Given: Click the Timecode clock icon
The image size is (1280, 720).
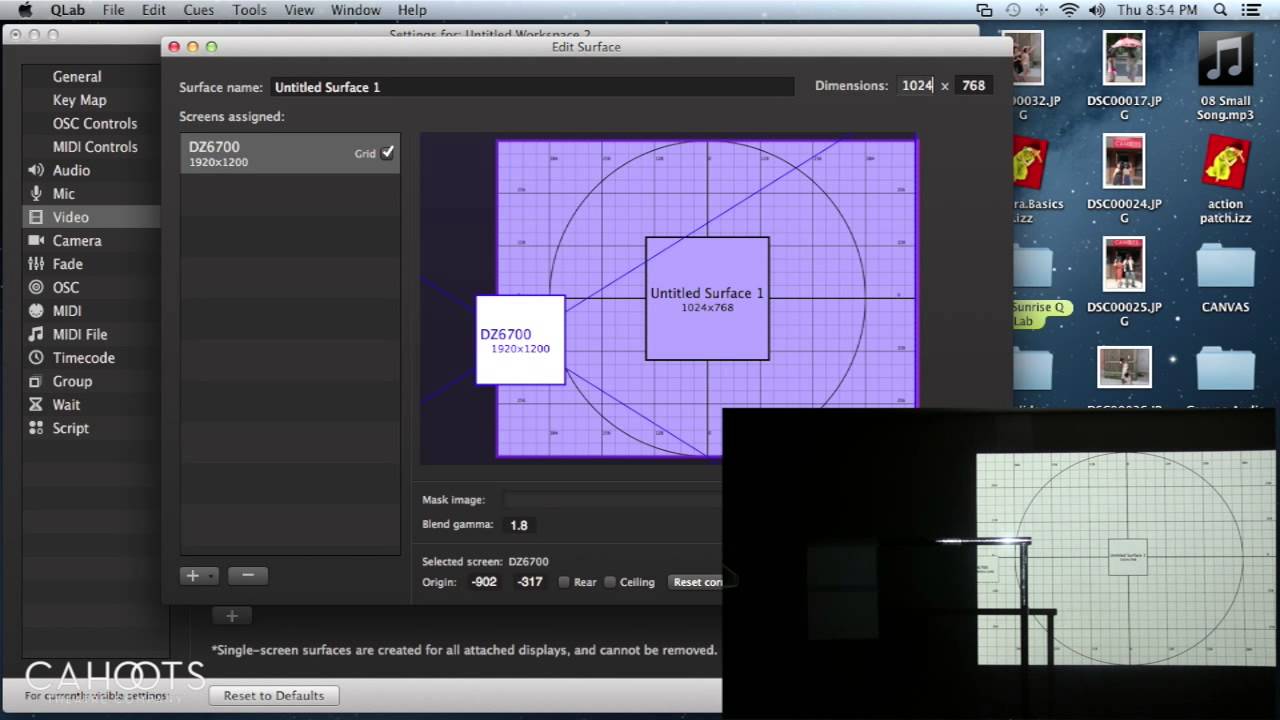Looking at the screenshot, I should (36, 357).
